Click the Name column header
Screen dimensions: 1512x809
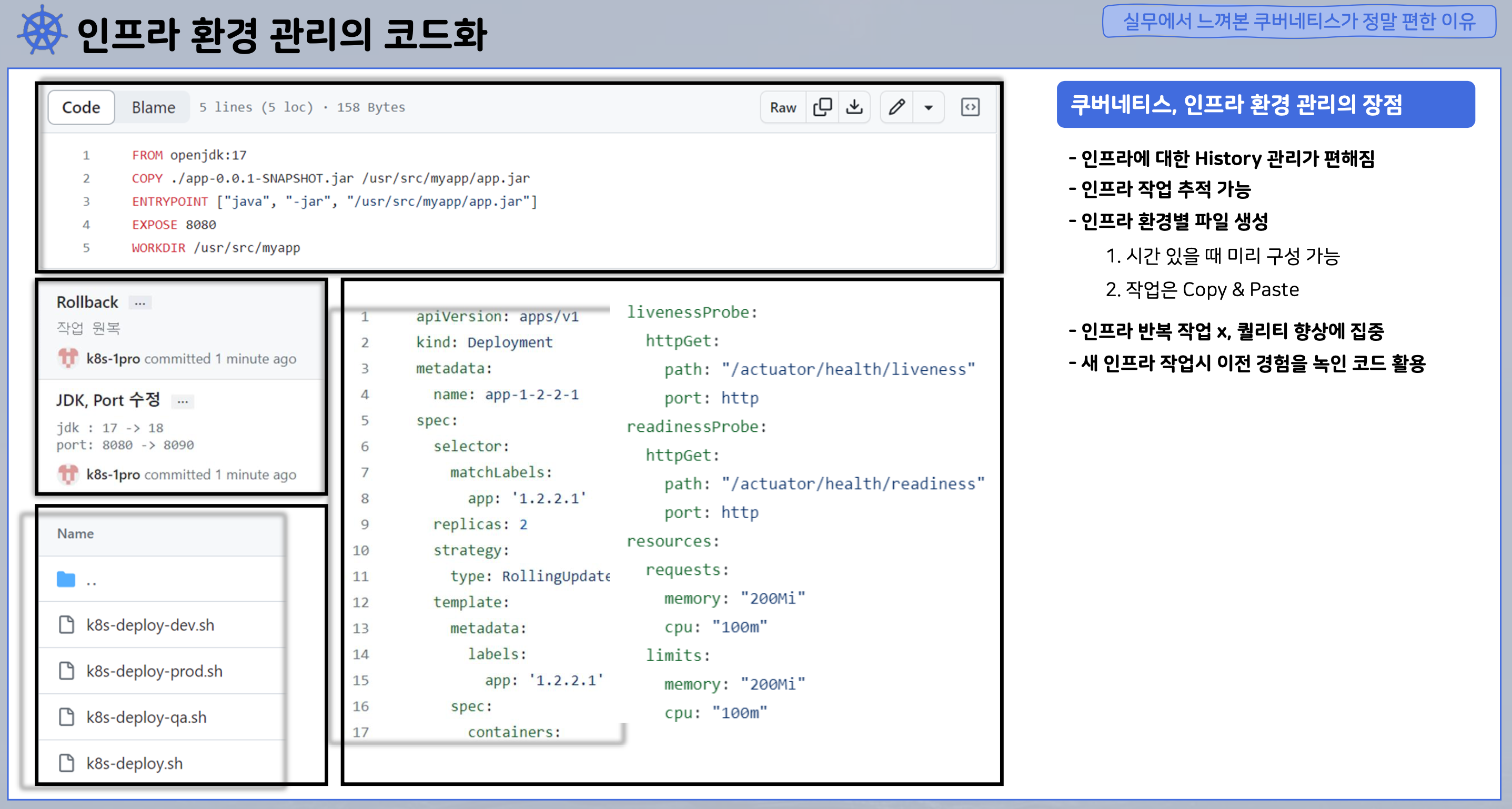[x=75, y=533]
